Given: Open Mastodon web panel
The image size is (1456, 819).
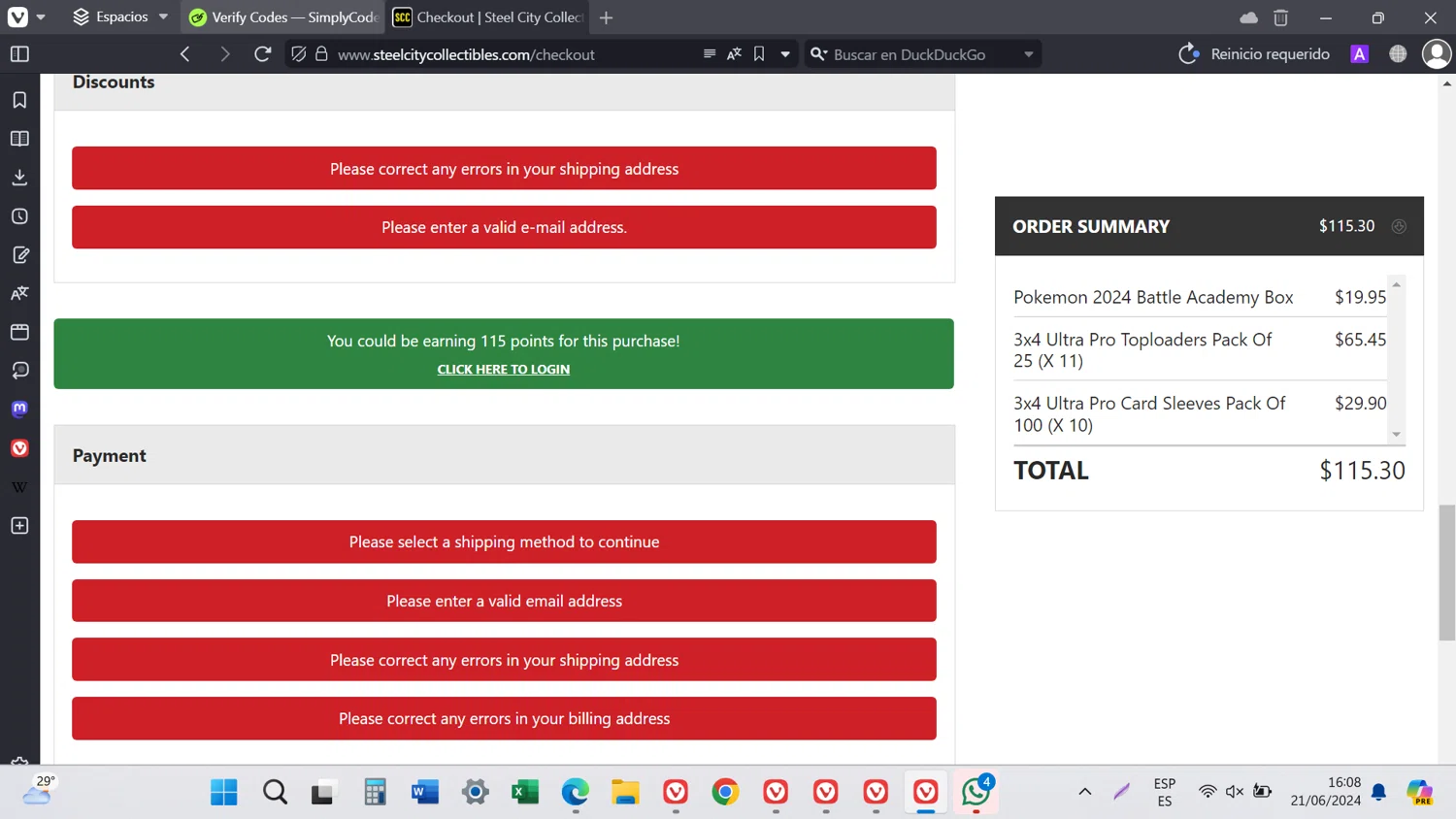Looking at the screenshot, I should click(x=19, y=409).
